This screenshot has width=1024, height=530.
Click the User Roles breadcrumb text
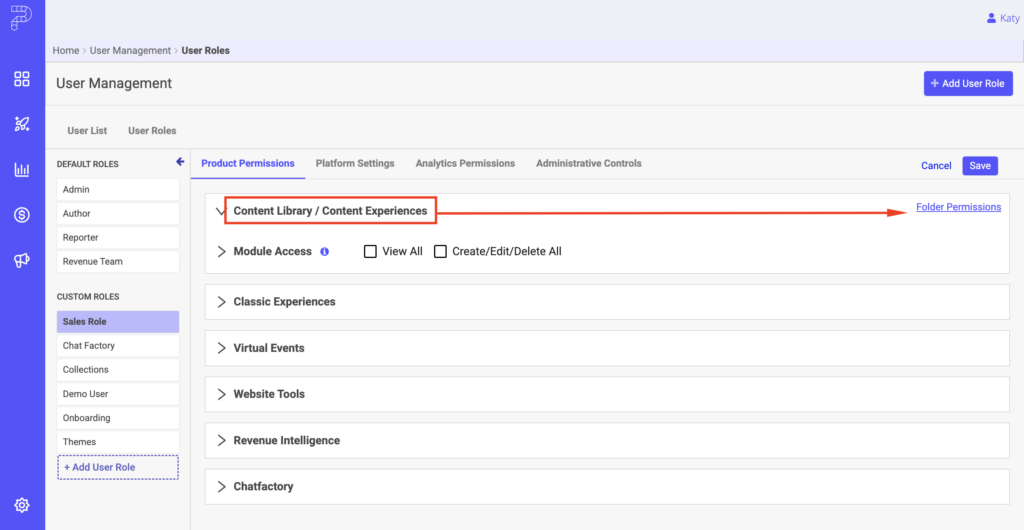click(x=206, y=50)
